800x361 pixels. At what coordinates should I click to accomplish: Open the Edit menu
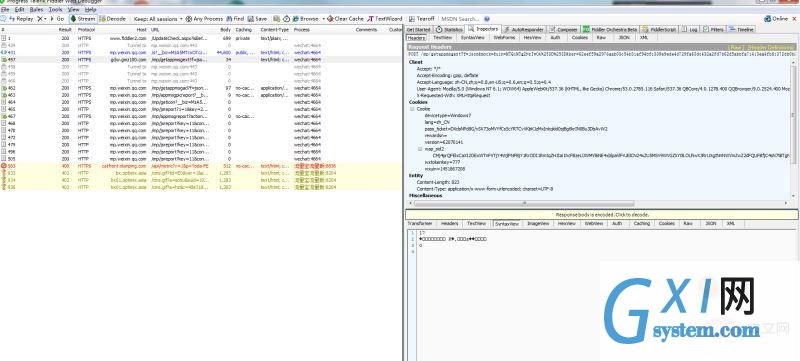(19, 10)
